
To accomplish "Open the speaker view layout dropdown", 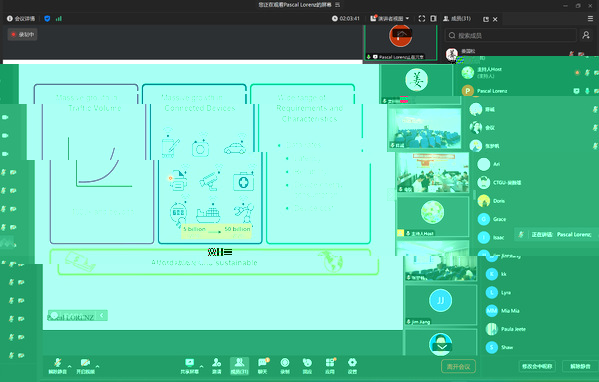I will (390, 18).
